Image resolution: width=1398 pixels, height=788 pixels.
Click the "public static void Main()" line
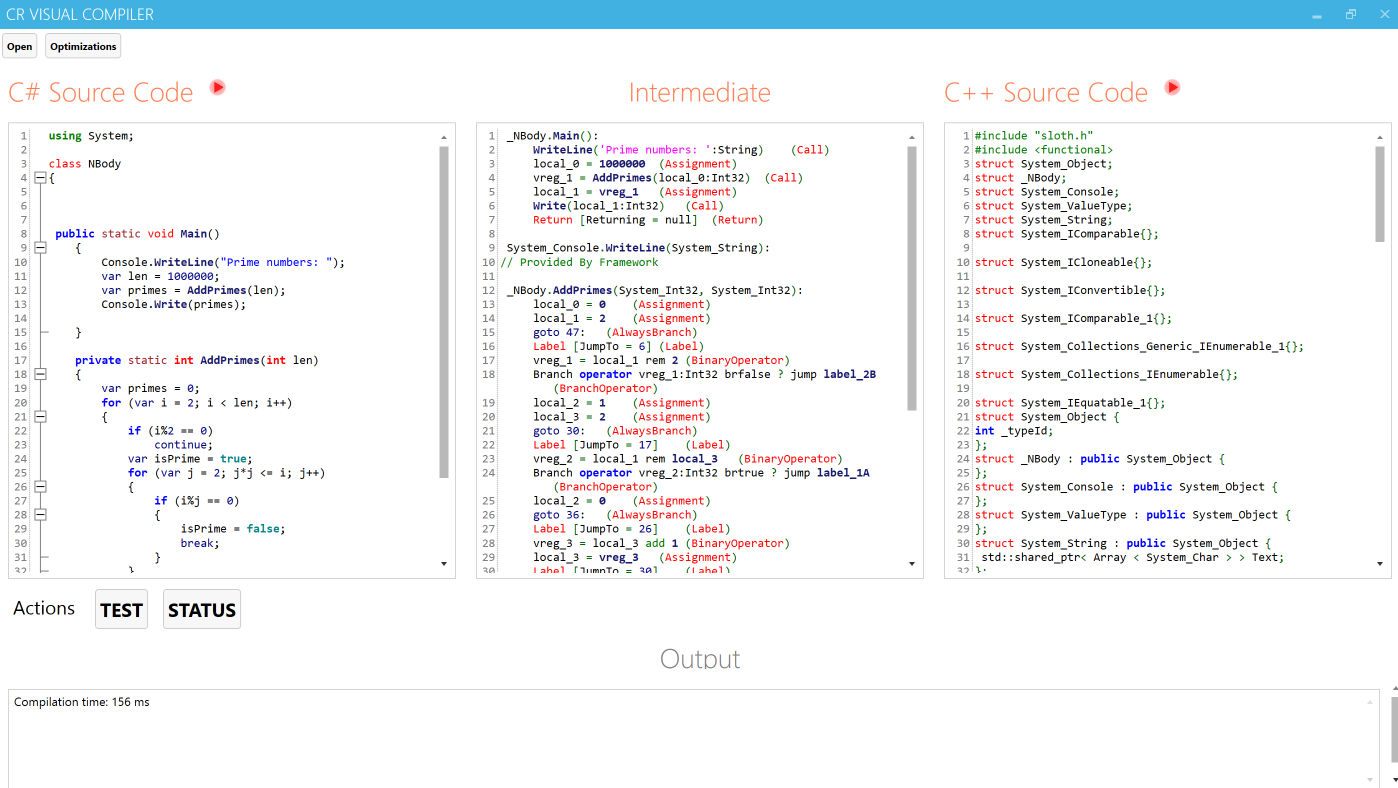[137, 234]
